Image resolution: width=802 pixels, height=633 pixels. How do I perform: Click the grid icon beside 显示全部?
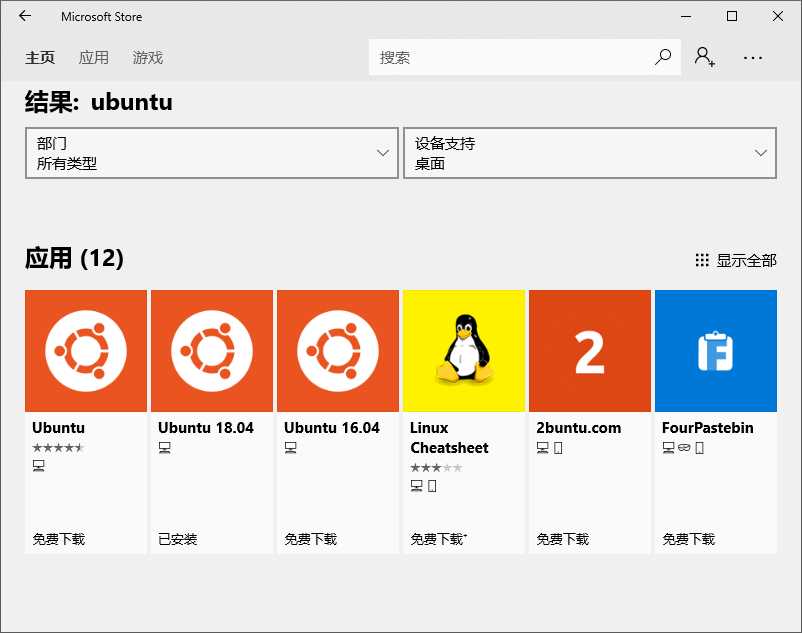[702, 260]
